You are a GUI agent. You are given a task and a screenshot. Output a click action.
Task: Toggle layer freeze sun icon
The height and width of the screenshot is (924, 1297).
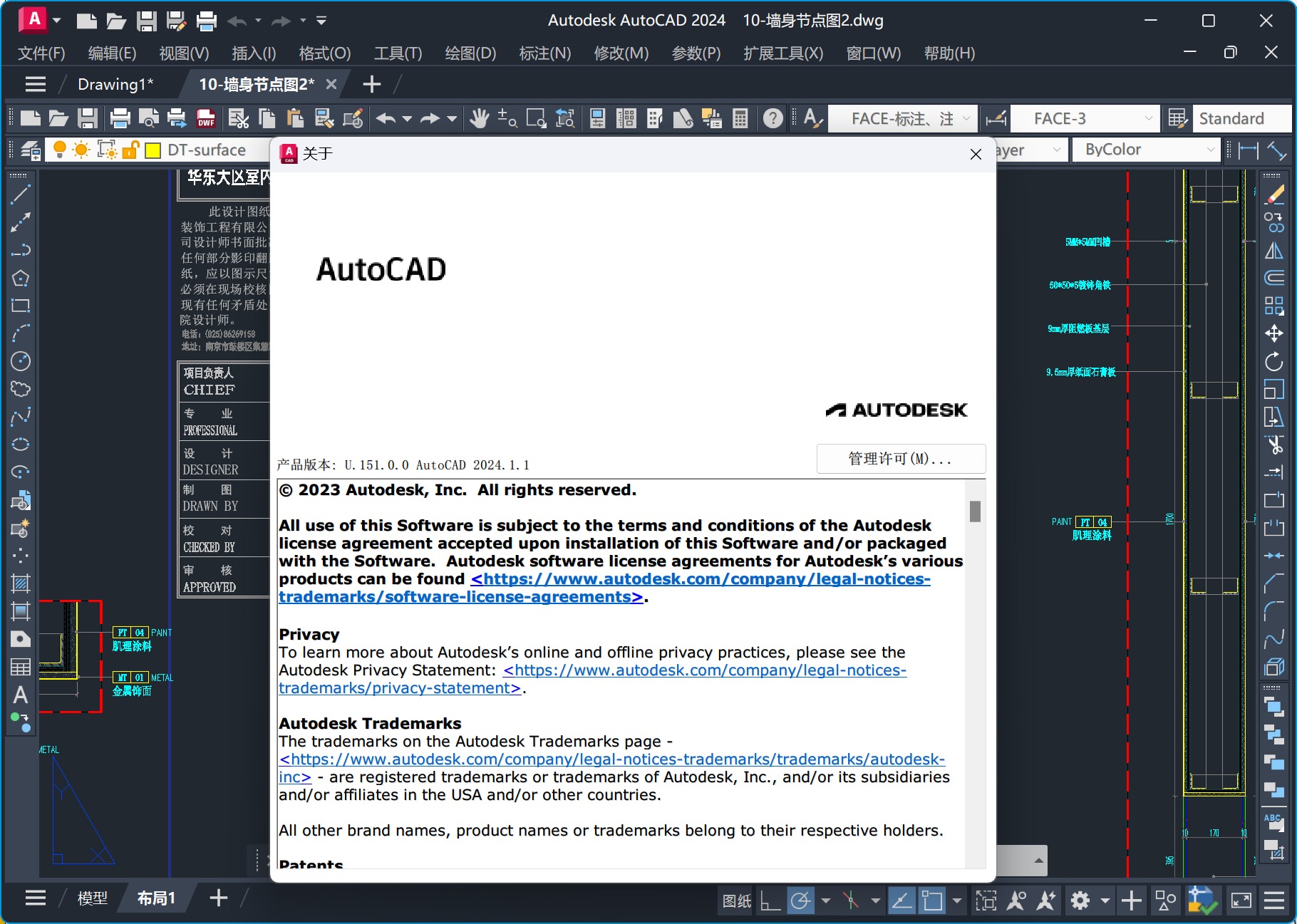[x=82, y=150]
